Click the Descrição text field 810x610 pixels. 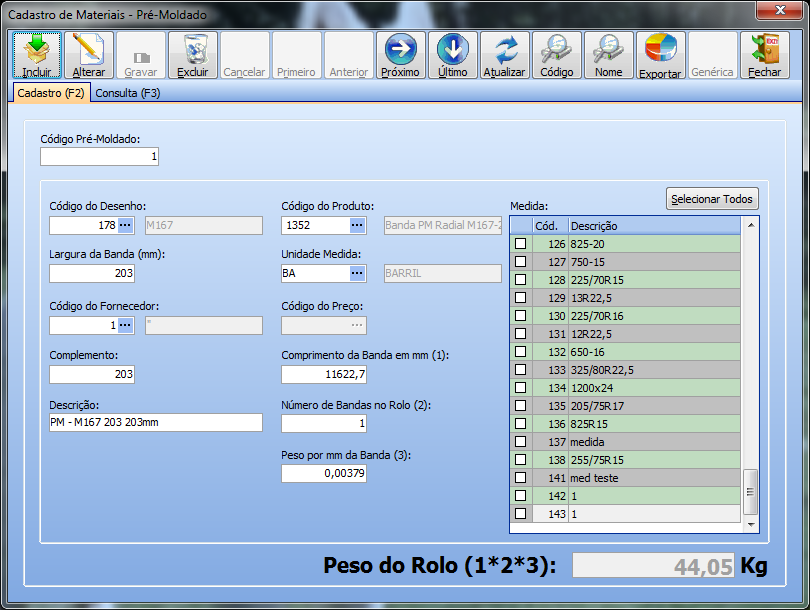155,423
